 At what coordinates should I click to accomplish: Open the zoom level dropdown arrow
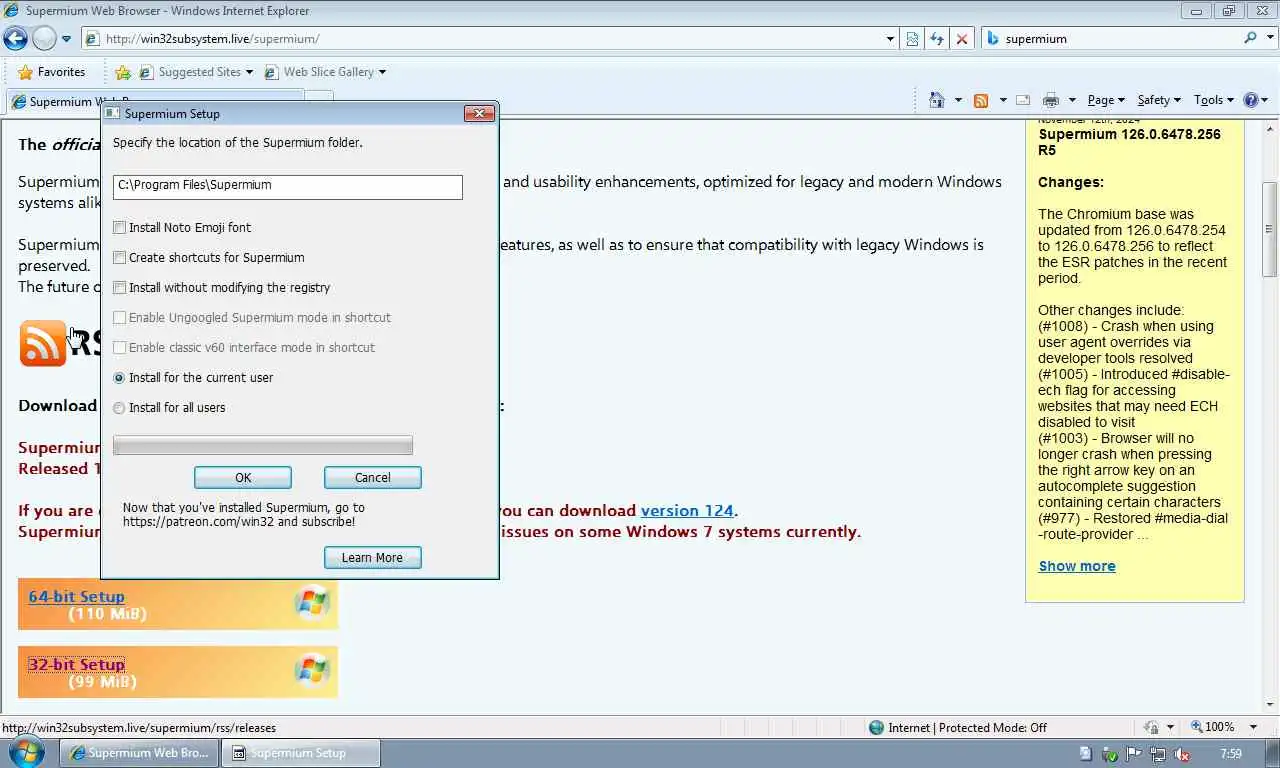click(x=1254, y=728)
